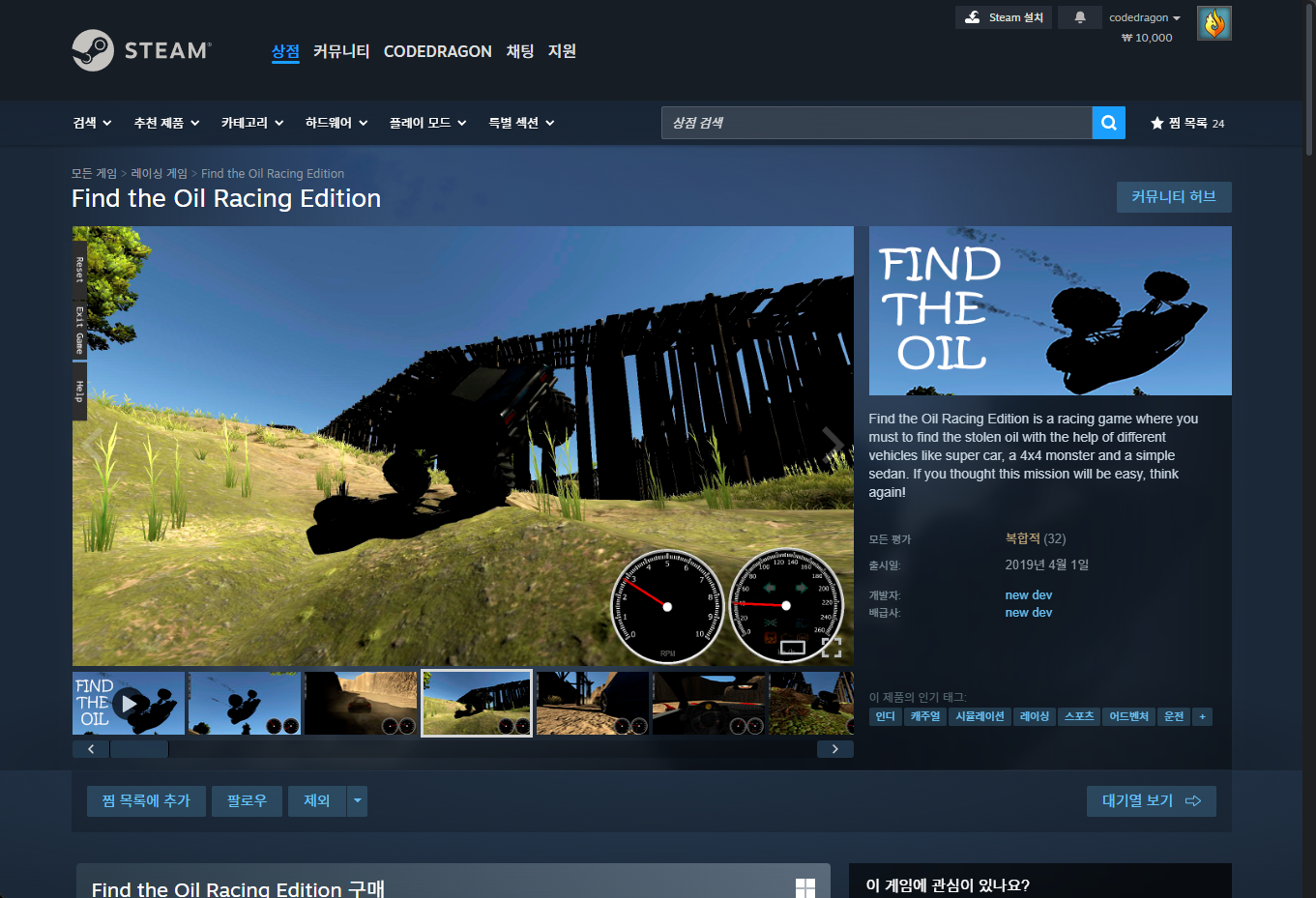1316x898 pixels.
Task: Open the codedragon account dropdown
Action: click(x=1145, y=17)
